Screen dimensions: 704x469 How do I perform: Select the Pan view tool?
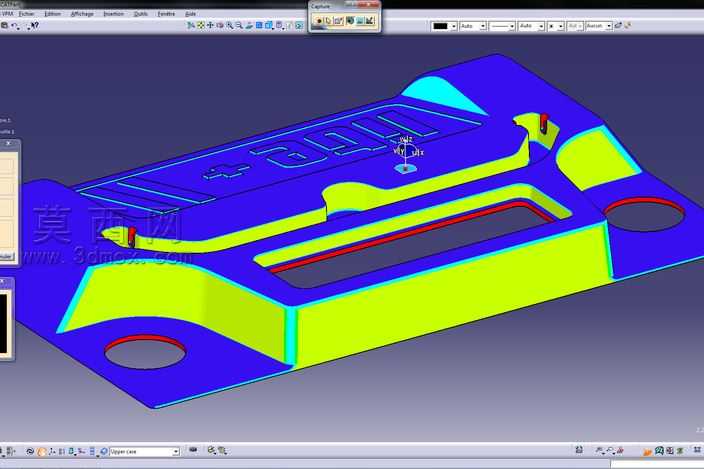(210, 26)
